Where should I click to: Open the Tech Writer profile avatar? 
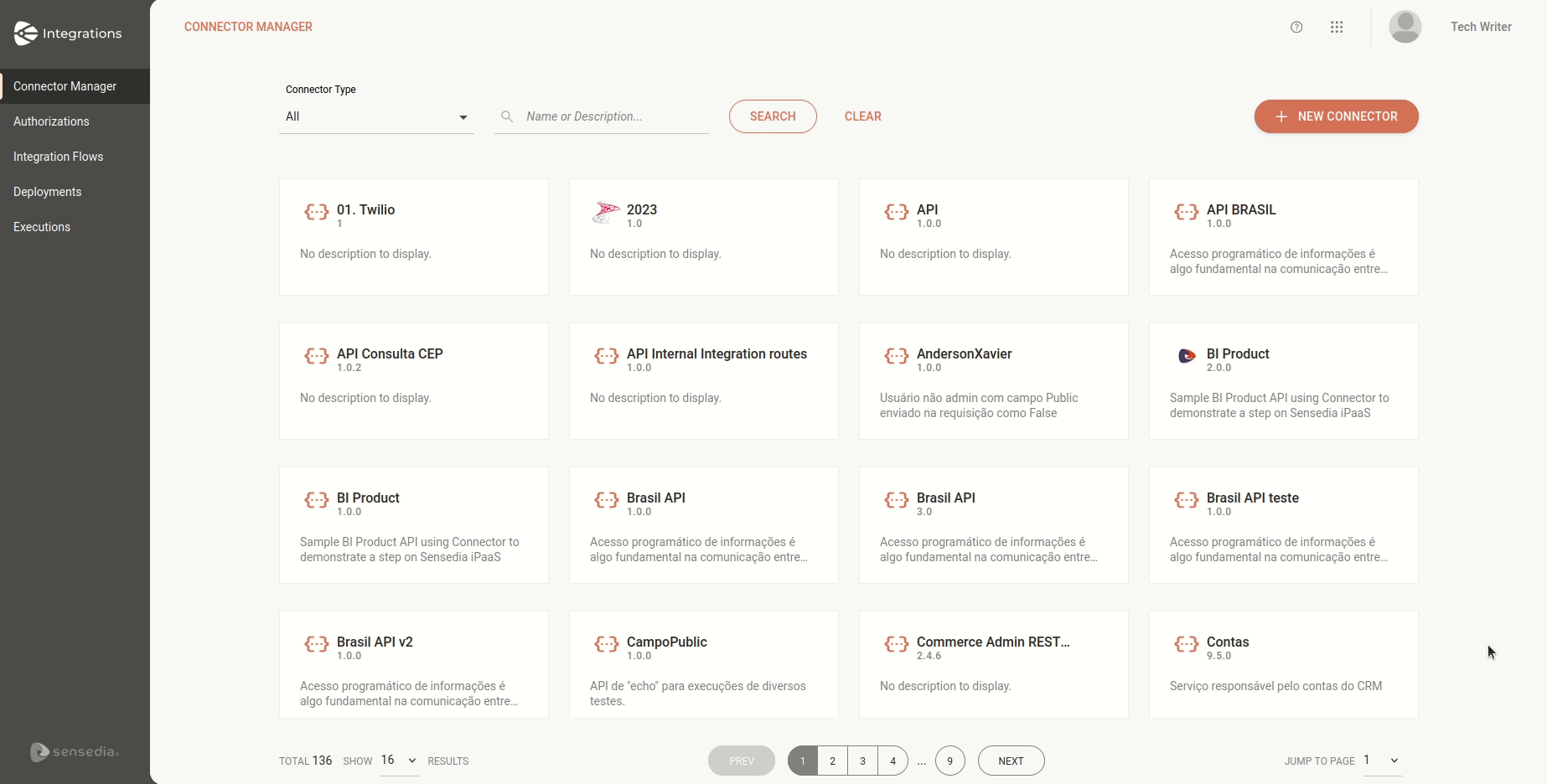tap(1405, 27)
